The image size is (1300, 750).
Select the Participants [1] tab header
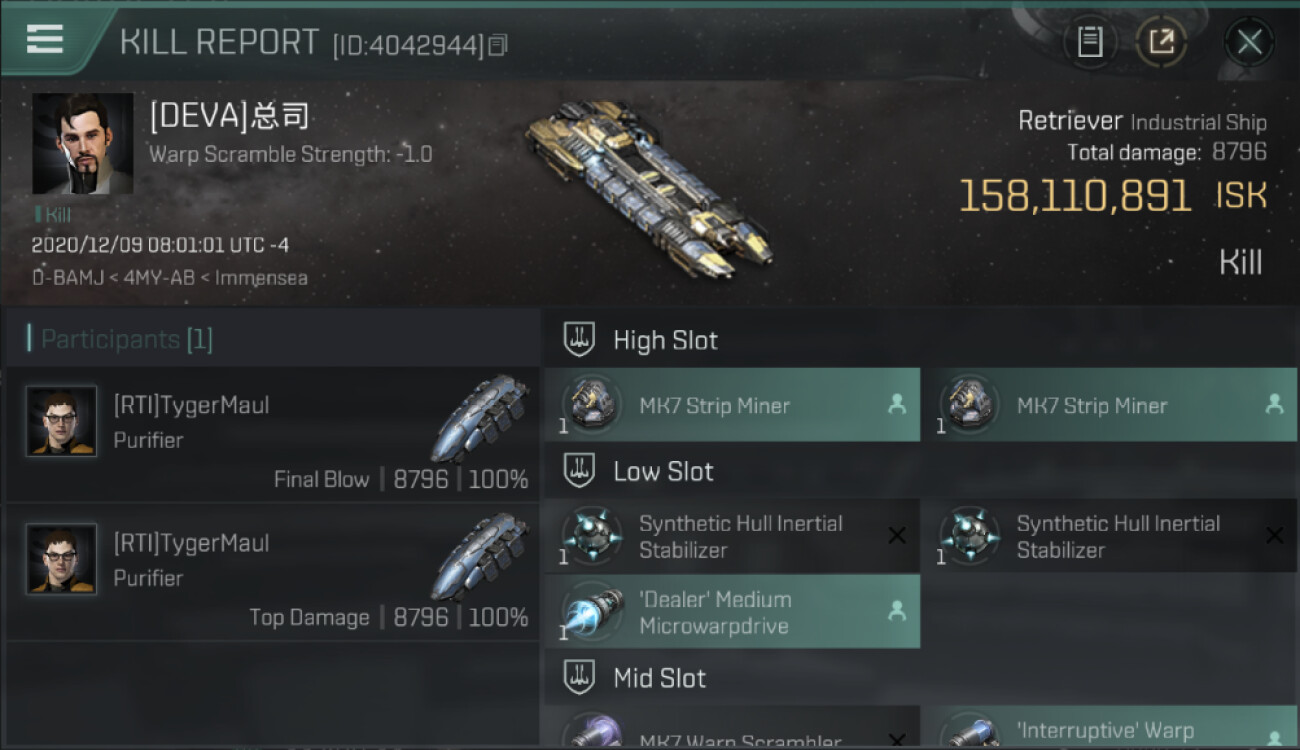point(120,339)
